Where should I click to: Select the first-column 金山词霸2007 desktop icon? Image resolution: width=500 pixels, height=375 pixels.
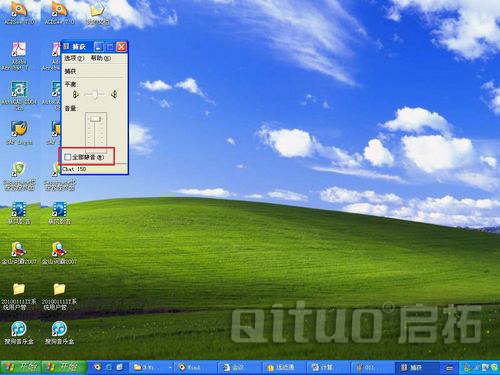(x=19, y=253)
